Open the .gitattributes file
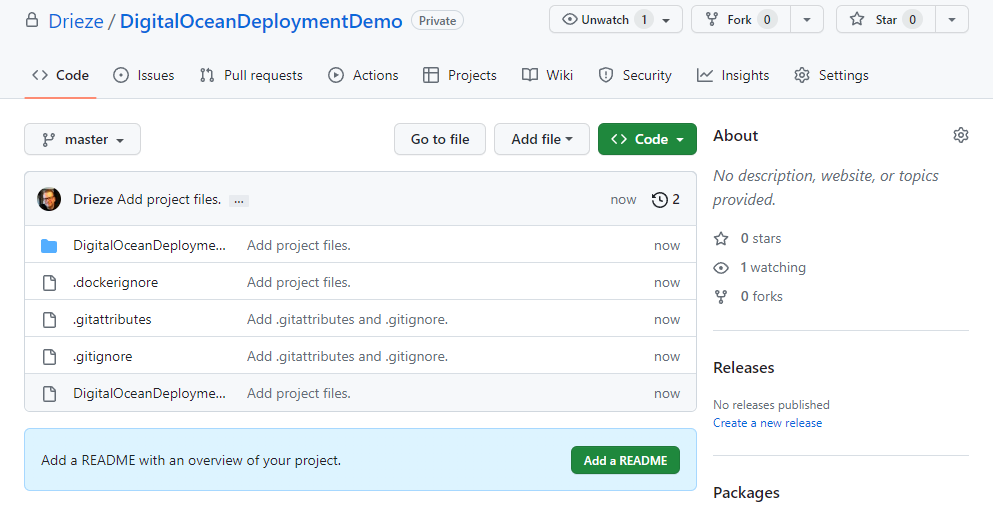Viewport: 993px width, 517px height. (112, 319)
